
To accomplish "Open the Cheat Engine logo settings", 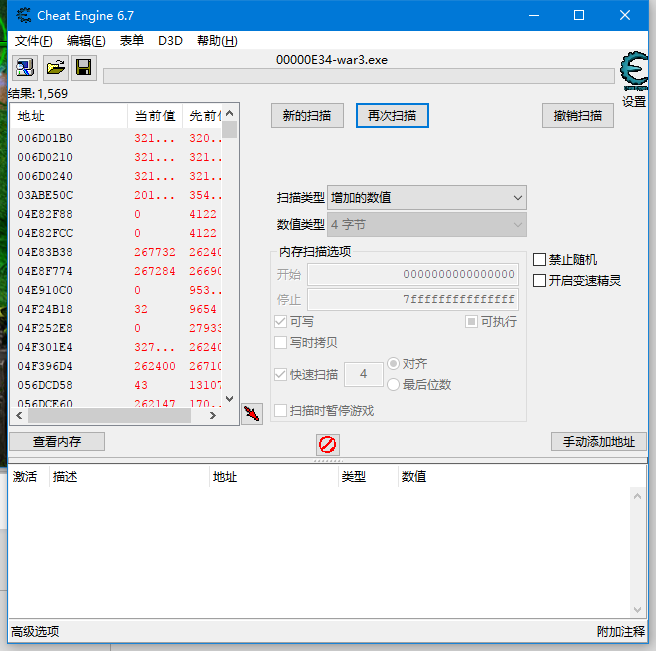I will tap(633, 70).
